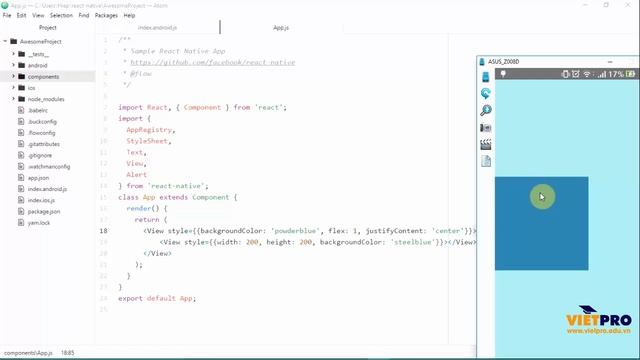
Task: Open .flowconfig in the project tree
Action: [x=42, y=133]
